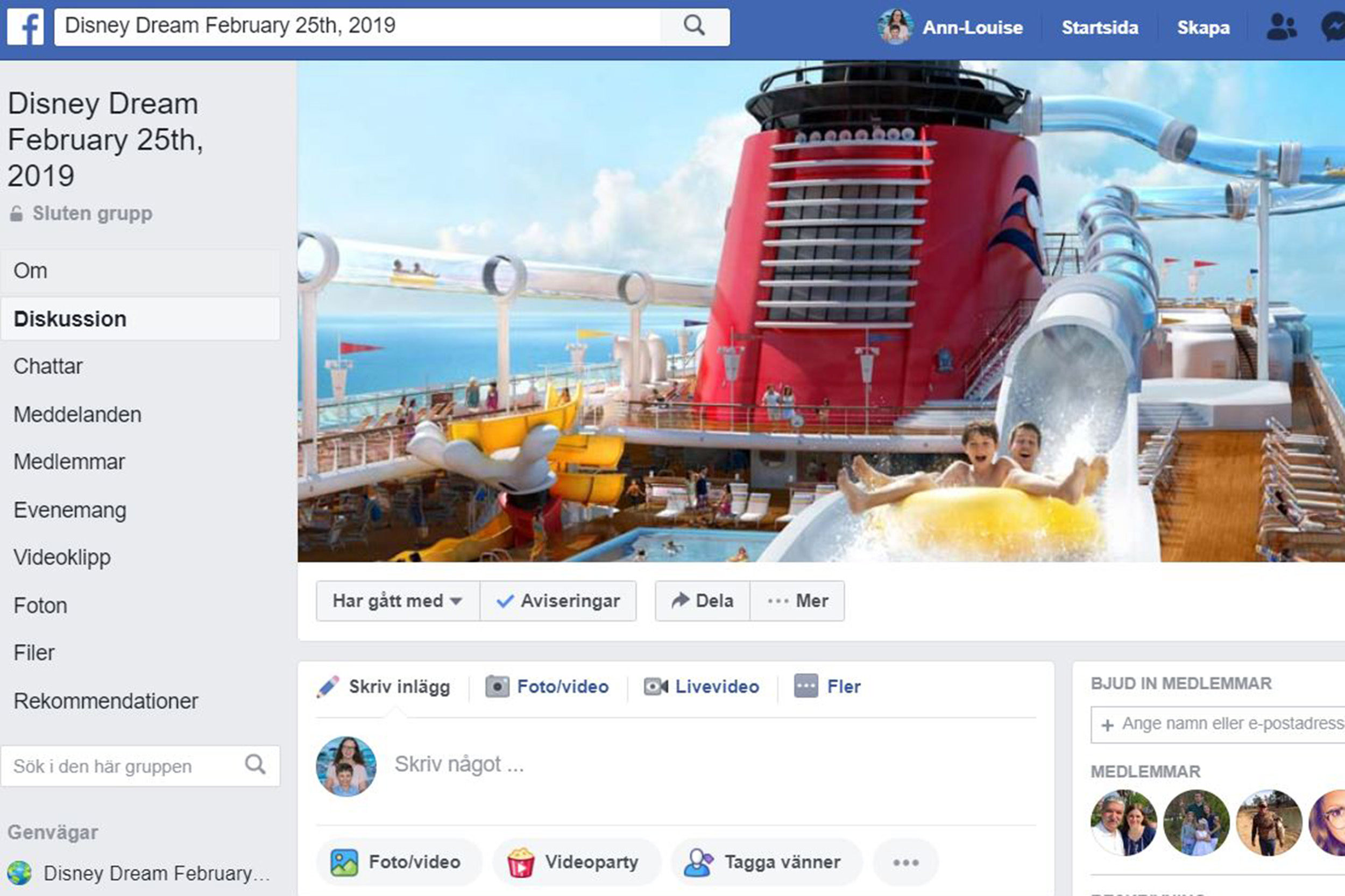Screen dimensions: 1345x896
Task: Select Diskussion in the sidebar
Action: click(140, 319)
